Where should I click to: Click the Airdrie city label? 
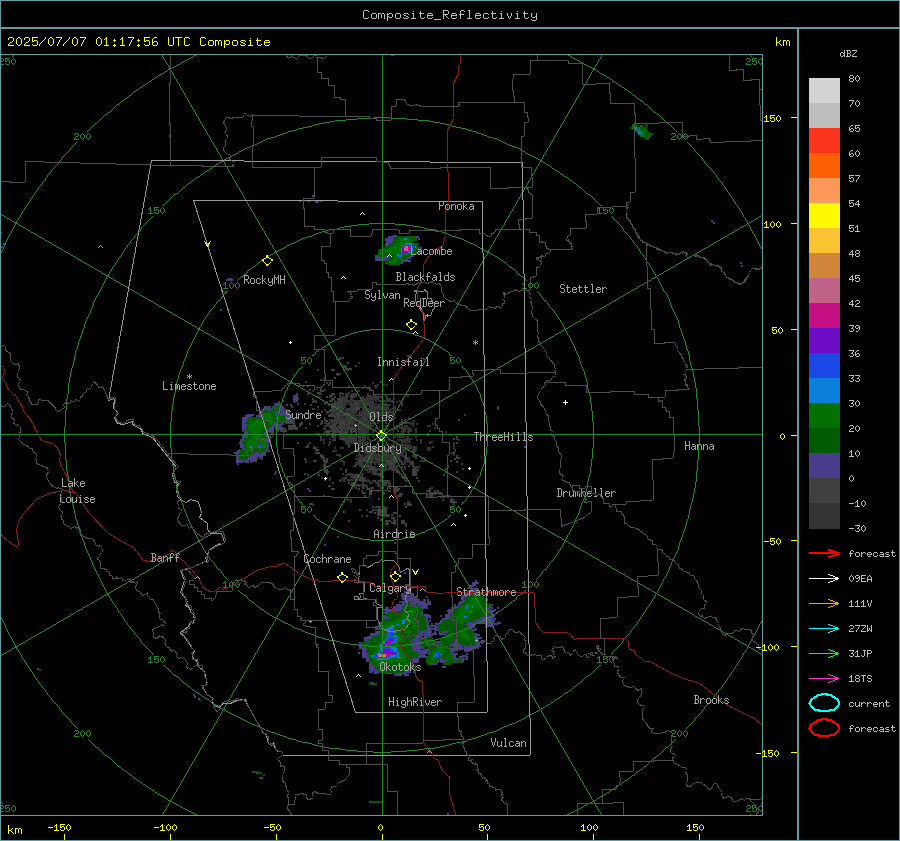point(394,534)
